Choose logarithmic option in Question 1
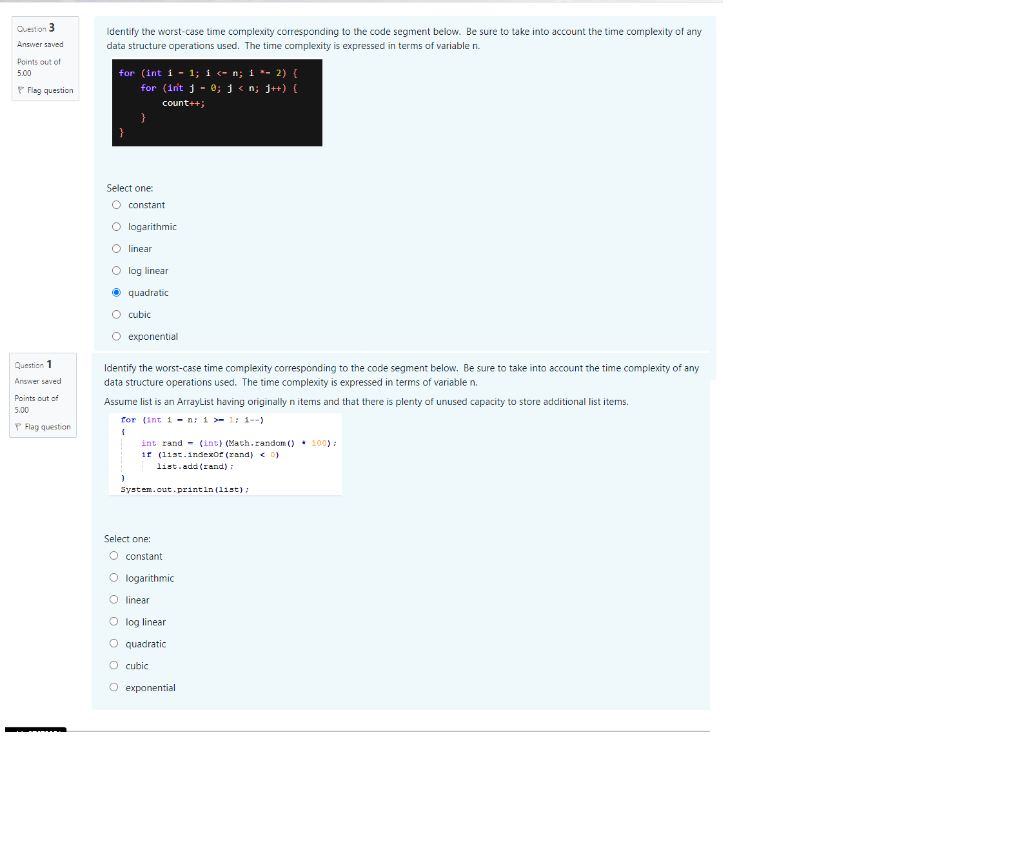 pos(114,578)
